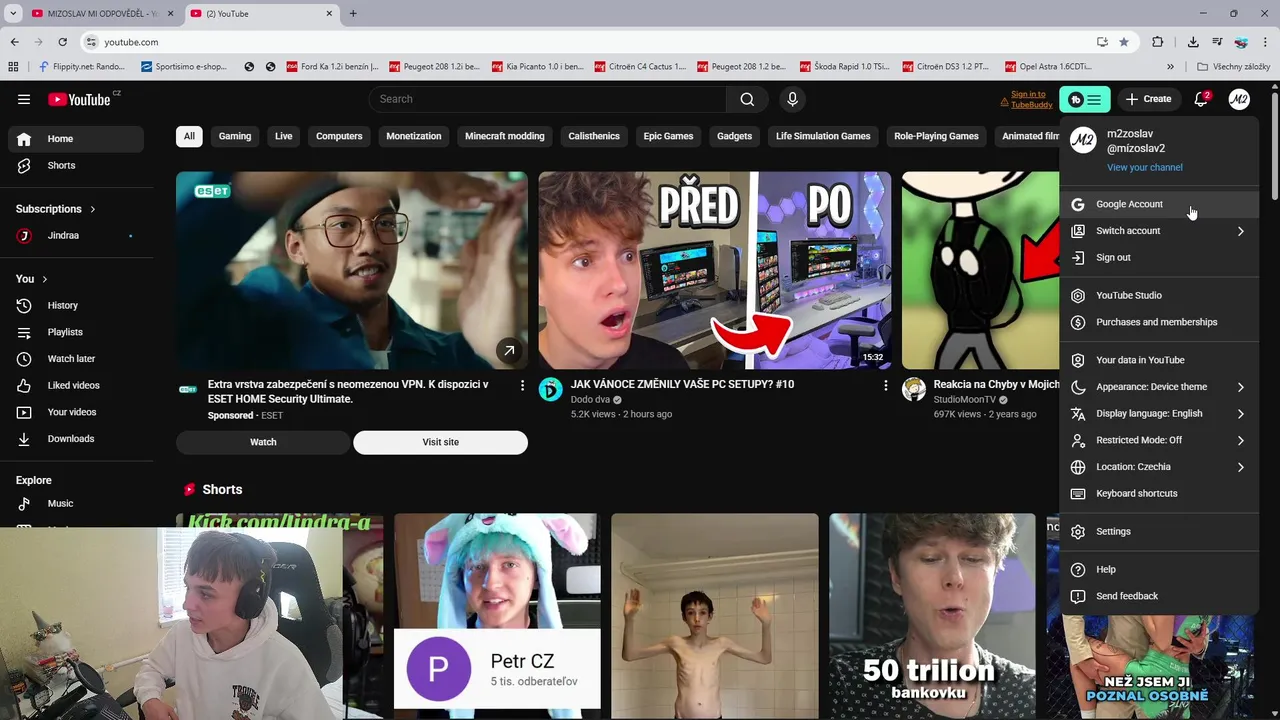Image resolution: width=1280 pixels, height=720 pixels.
Task: Select the Calisthenics filter chip
Action: [594, 136]
